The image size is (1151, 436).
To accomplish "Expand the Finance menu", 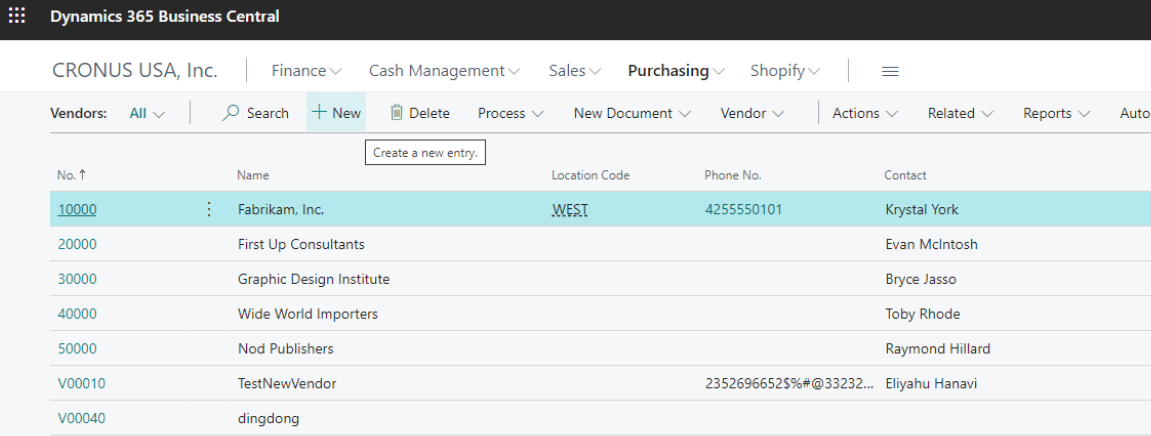I will pos(307,71).
